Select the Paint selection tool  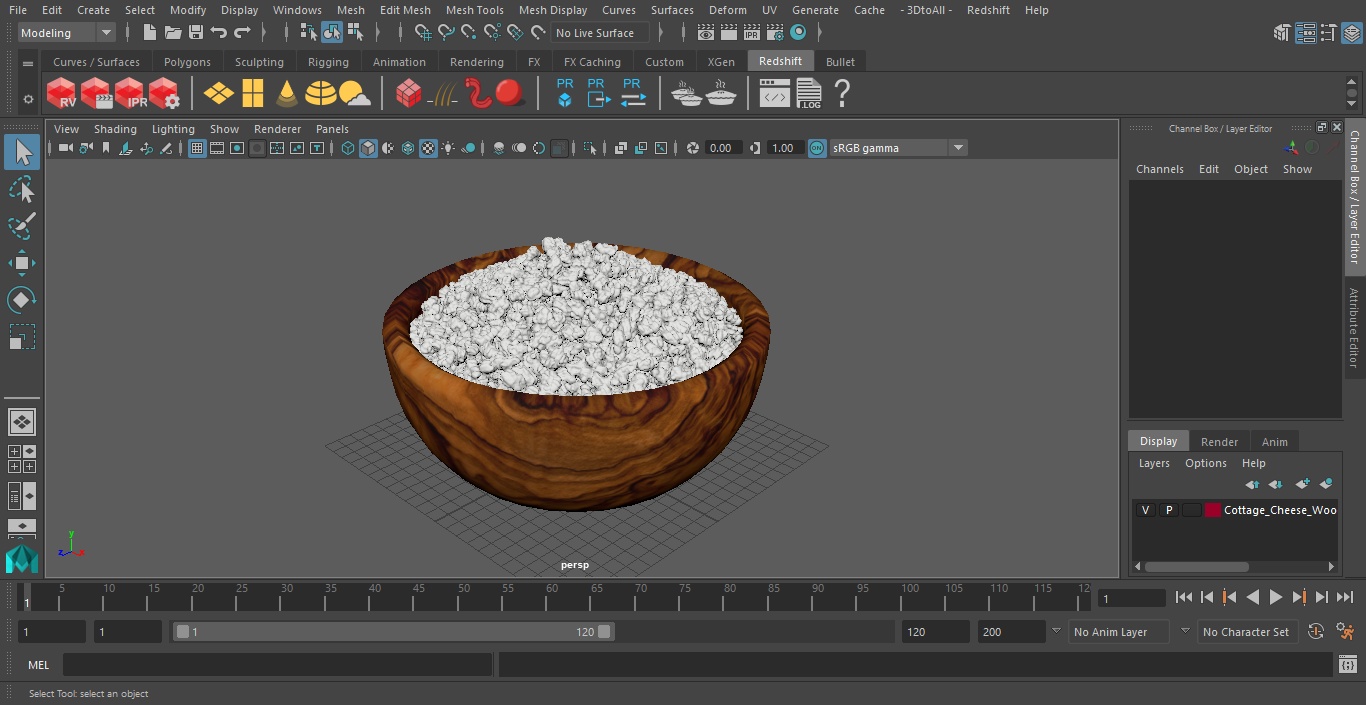(21, 226)
